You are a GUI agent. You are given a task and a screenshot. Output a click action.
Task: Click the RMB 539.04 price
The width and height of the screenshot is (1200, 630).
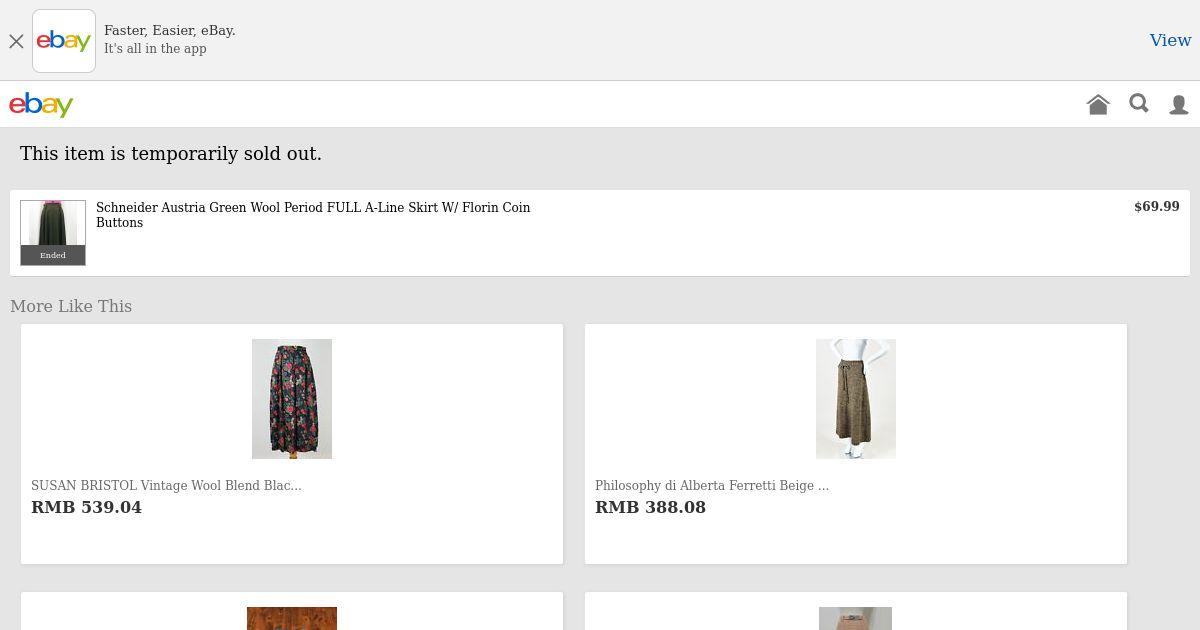point(86,507)
